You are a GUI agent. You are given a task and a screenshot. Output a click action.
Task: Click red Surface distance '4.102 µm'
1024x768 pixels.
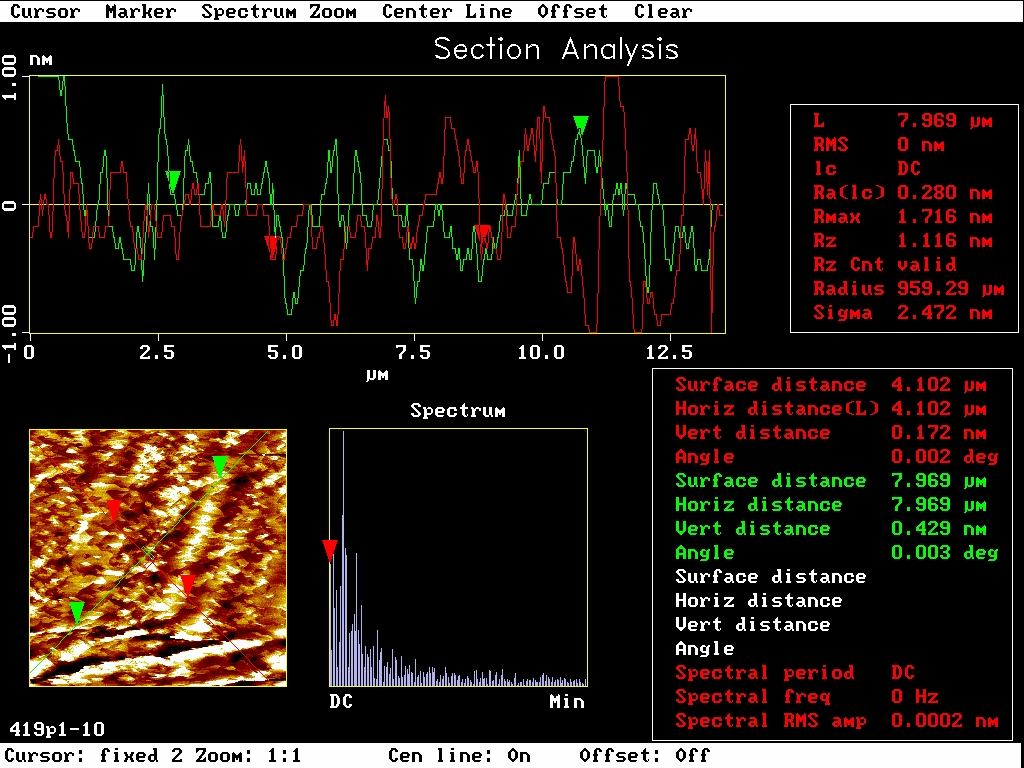[x=939, y=385]
